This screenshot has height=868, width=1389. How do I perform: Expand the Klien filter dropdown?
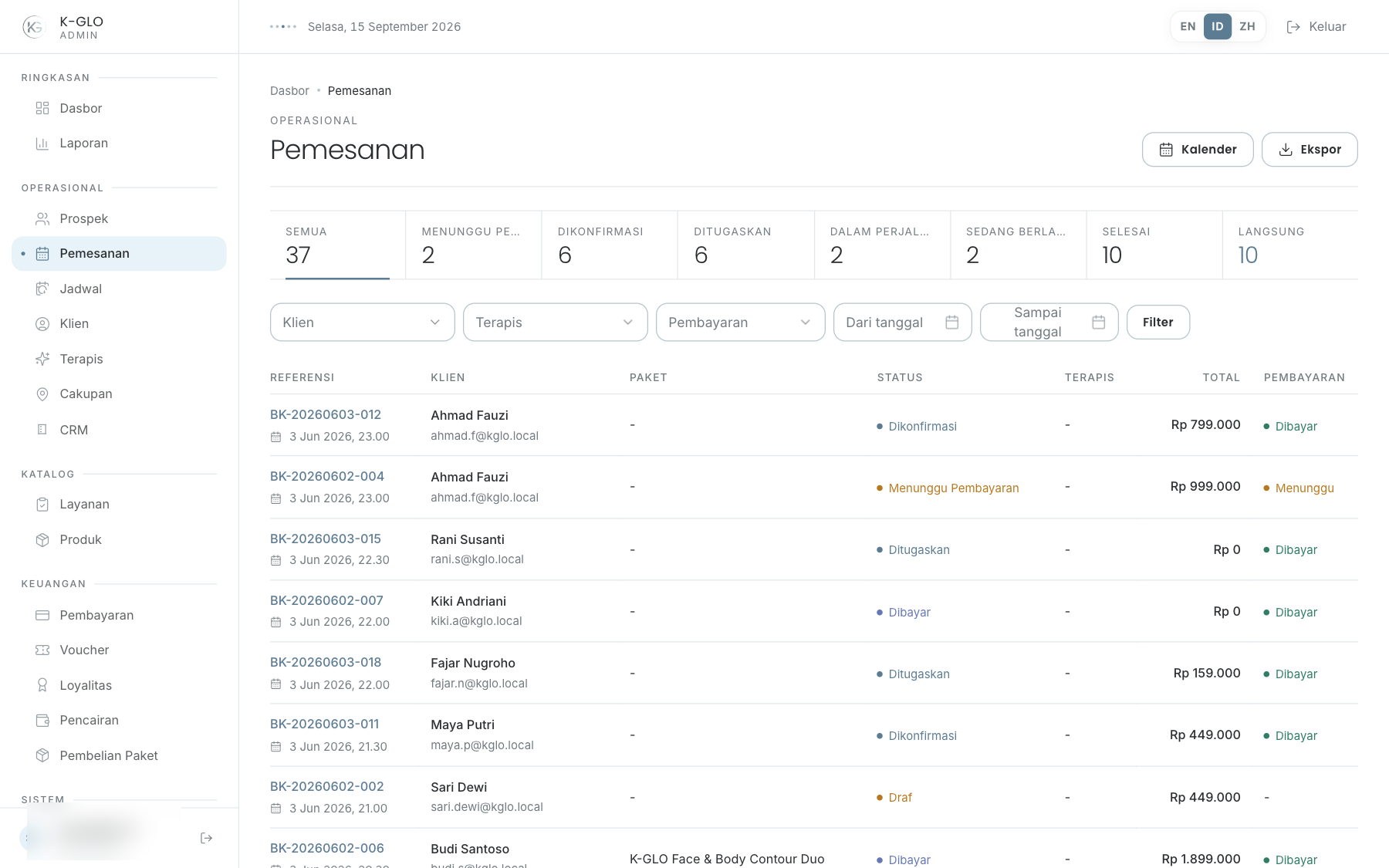362,322
